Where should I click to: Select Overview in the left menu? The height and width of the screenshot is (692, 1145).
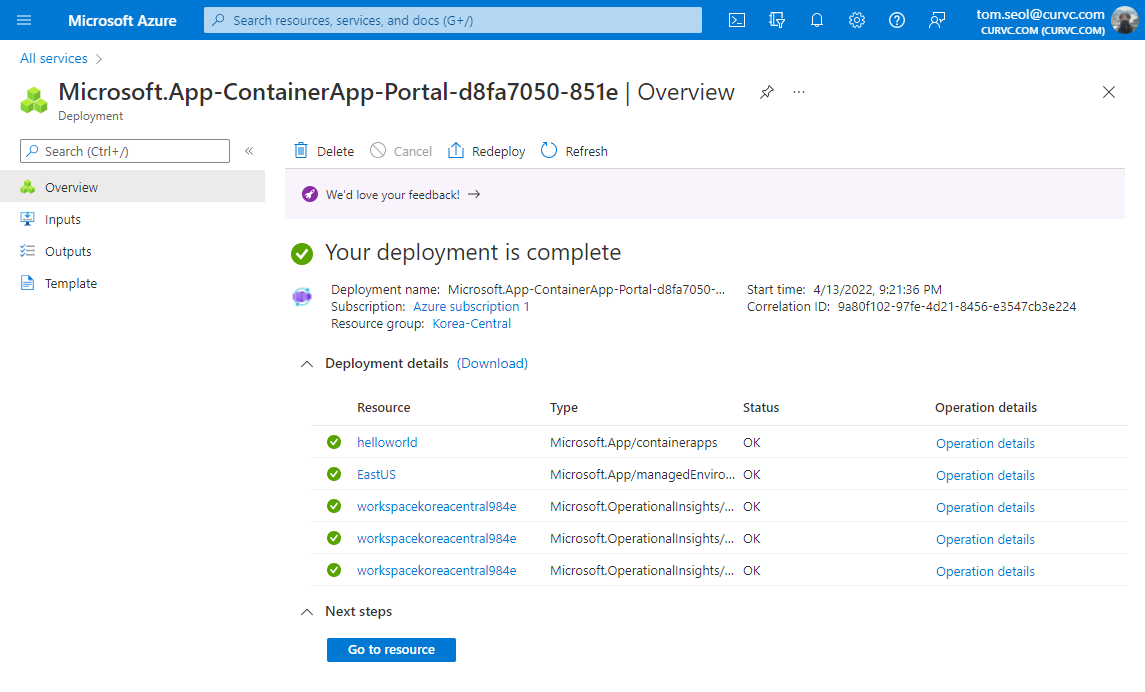(x=132, y=187)
